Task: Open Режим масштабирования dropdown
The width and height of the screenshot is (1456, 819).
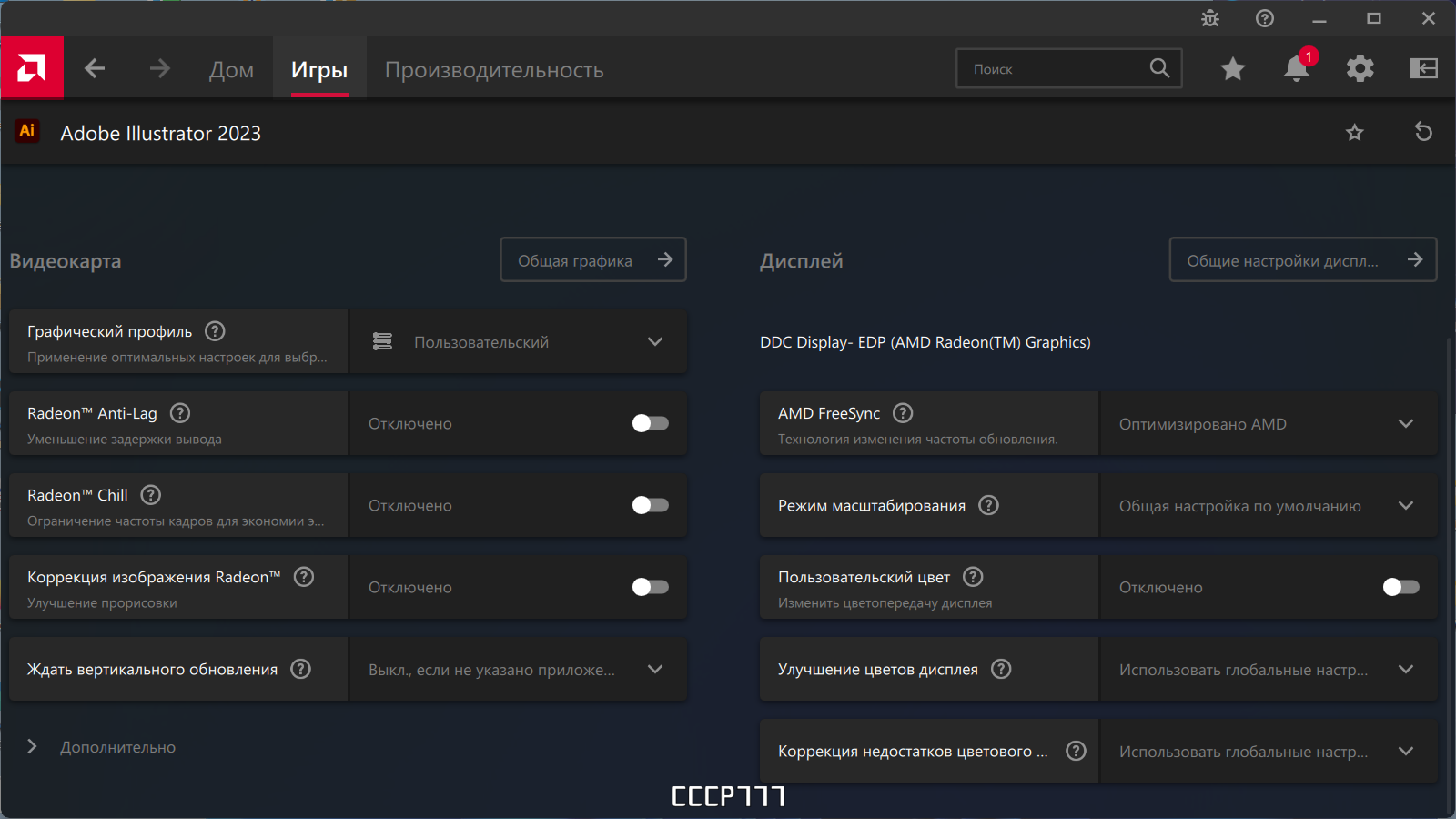Action: (x=1269, y=505)
